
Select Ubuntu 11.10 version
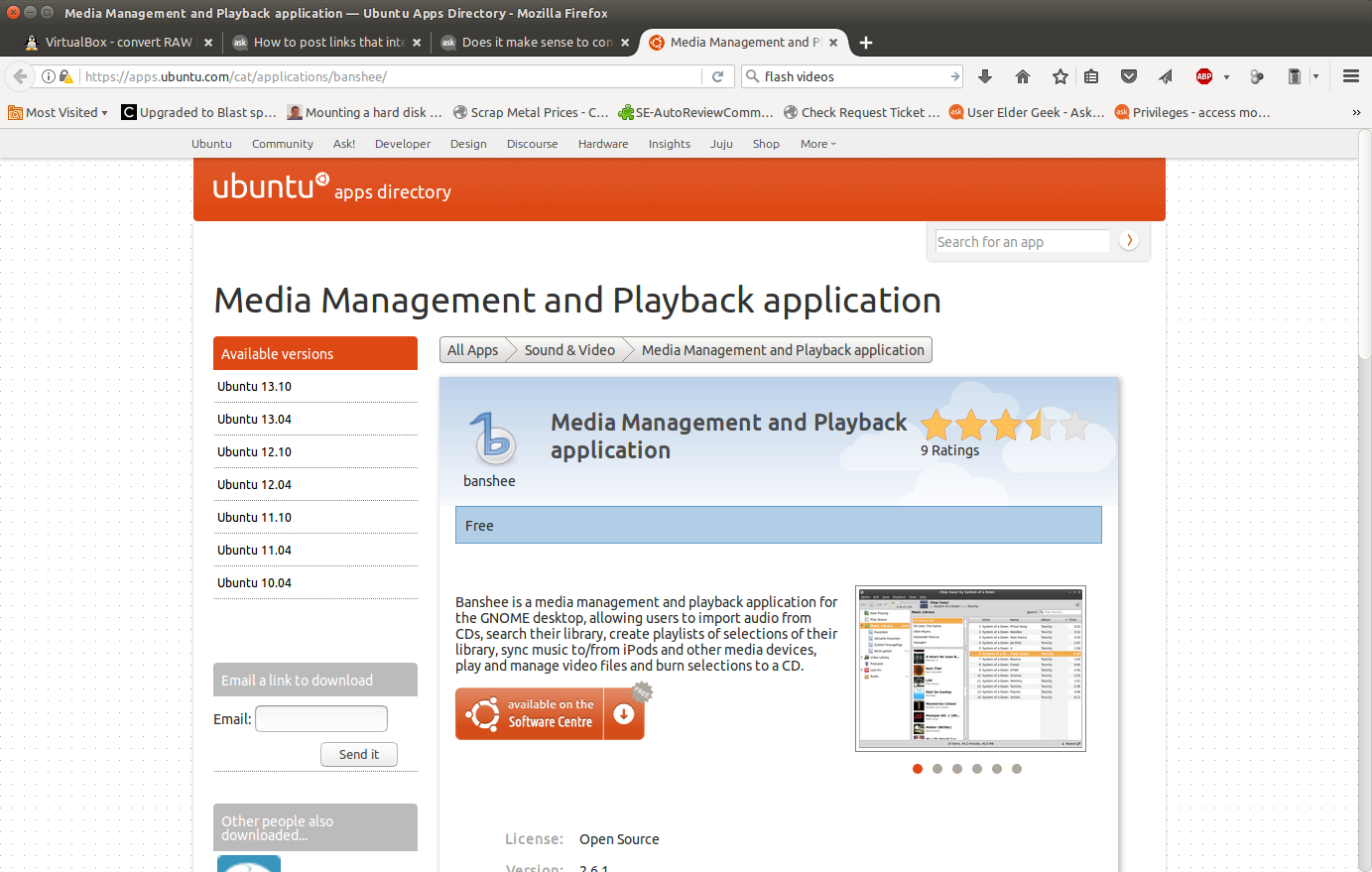point(255,518)
